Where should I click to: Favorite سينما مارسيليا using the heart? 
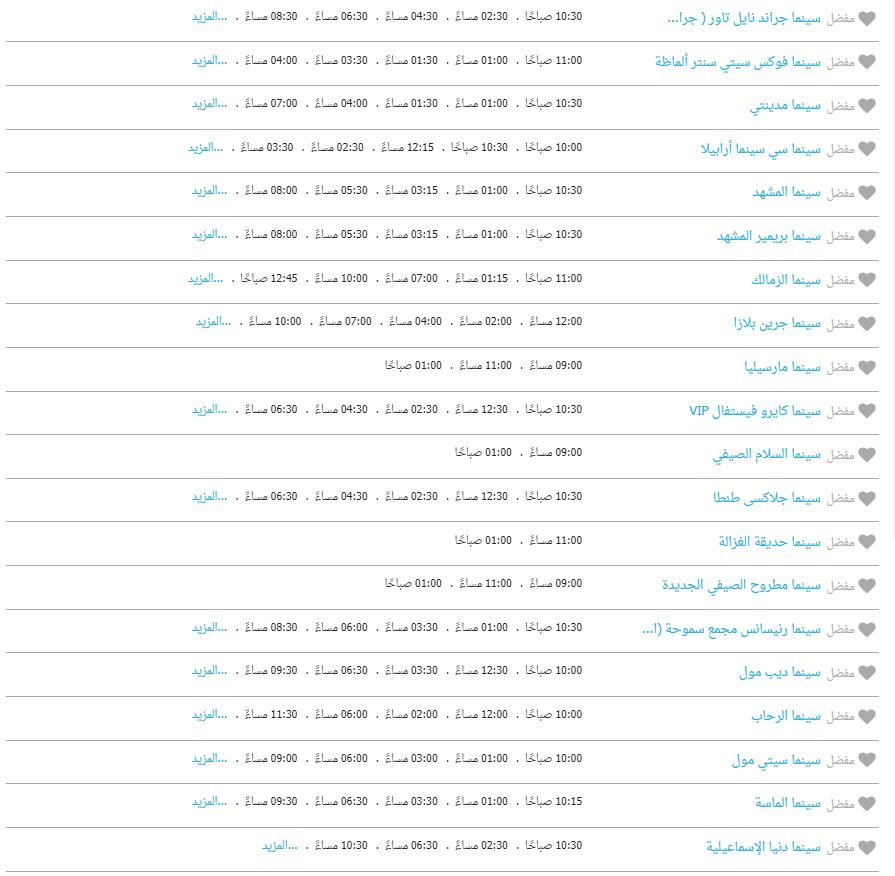point(867,368)
